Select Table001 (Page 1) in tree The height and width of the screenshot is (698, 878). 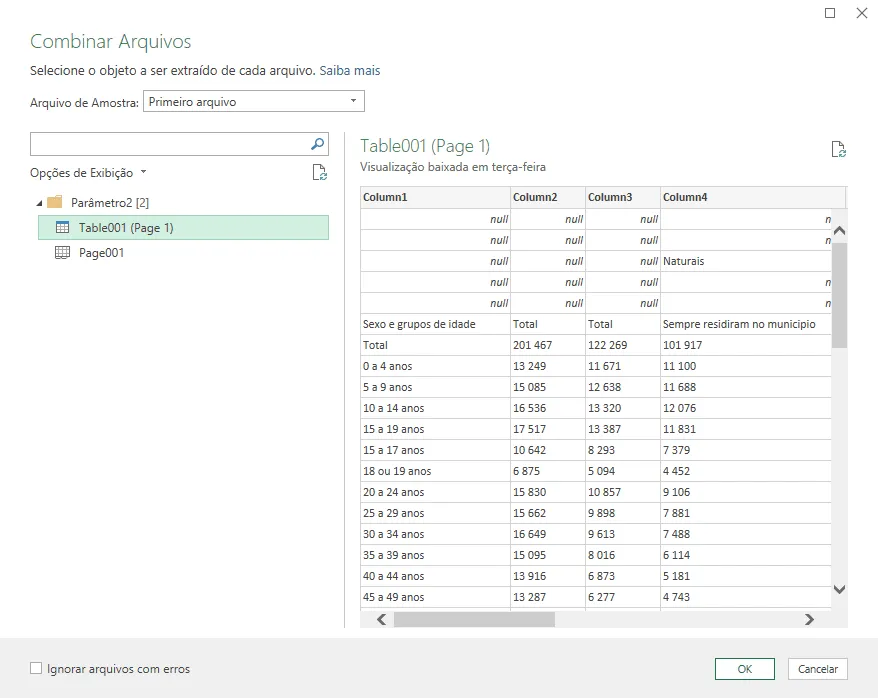click(183, 228)
